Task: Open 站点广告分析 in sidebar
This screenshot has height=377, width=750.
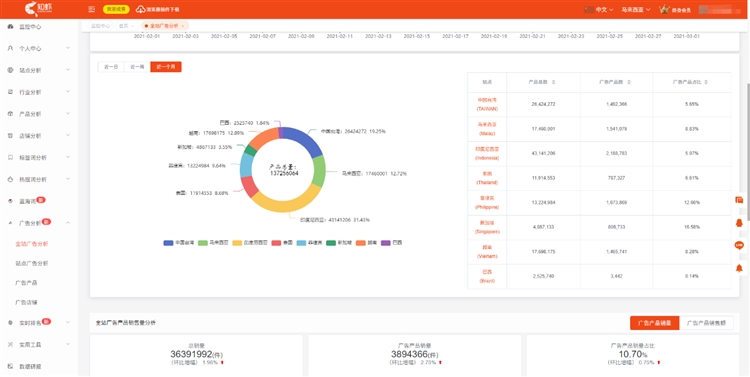Action: (32, 263)
